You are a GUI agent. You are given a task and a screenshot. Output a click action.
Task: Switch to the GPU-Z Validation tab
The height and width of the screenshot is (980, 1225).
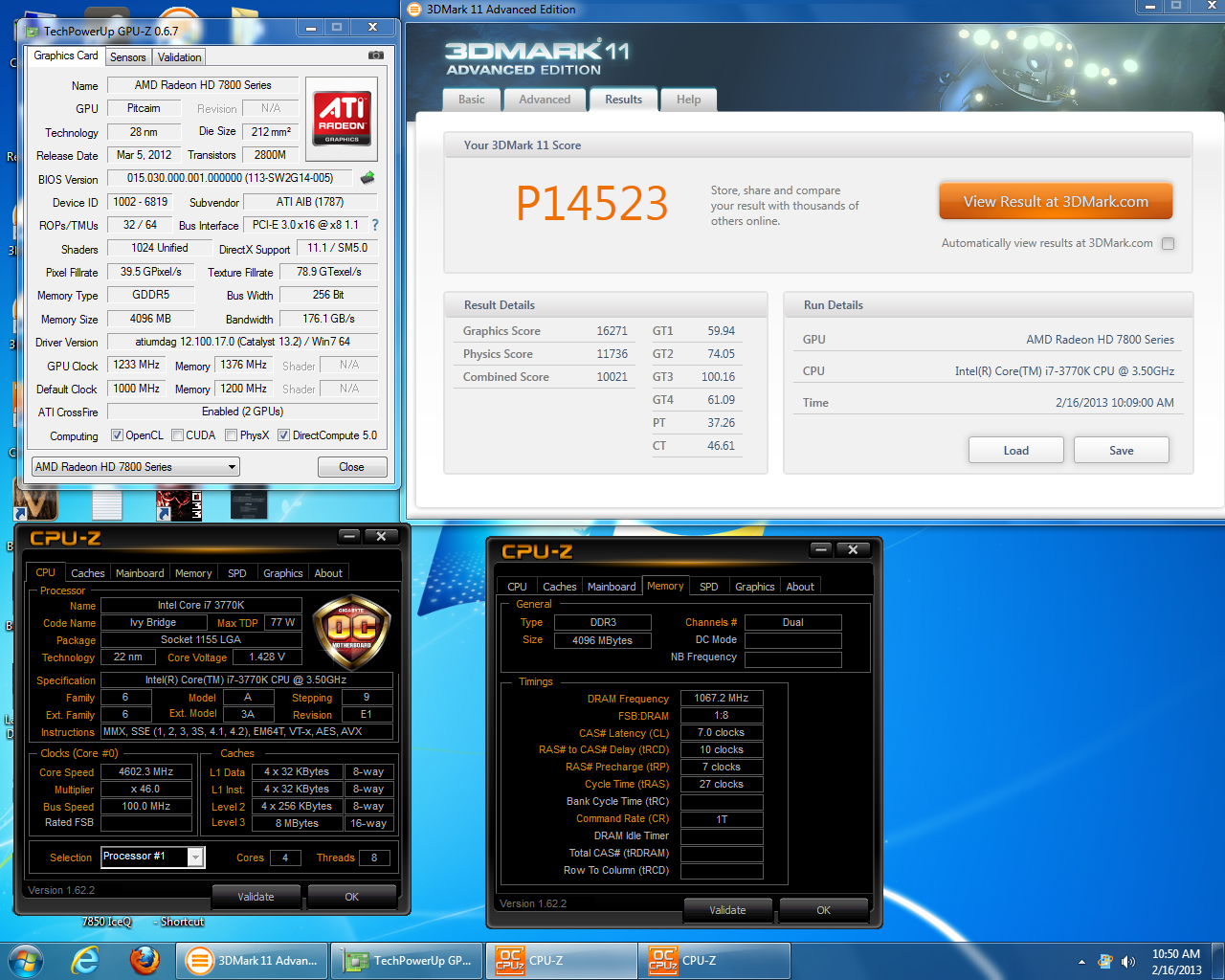pos(180,57)
